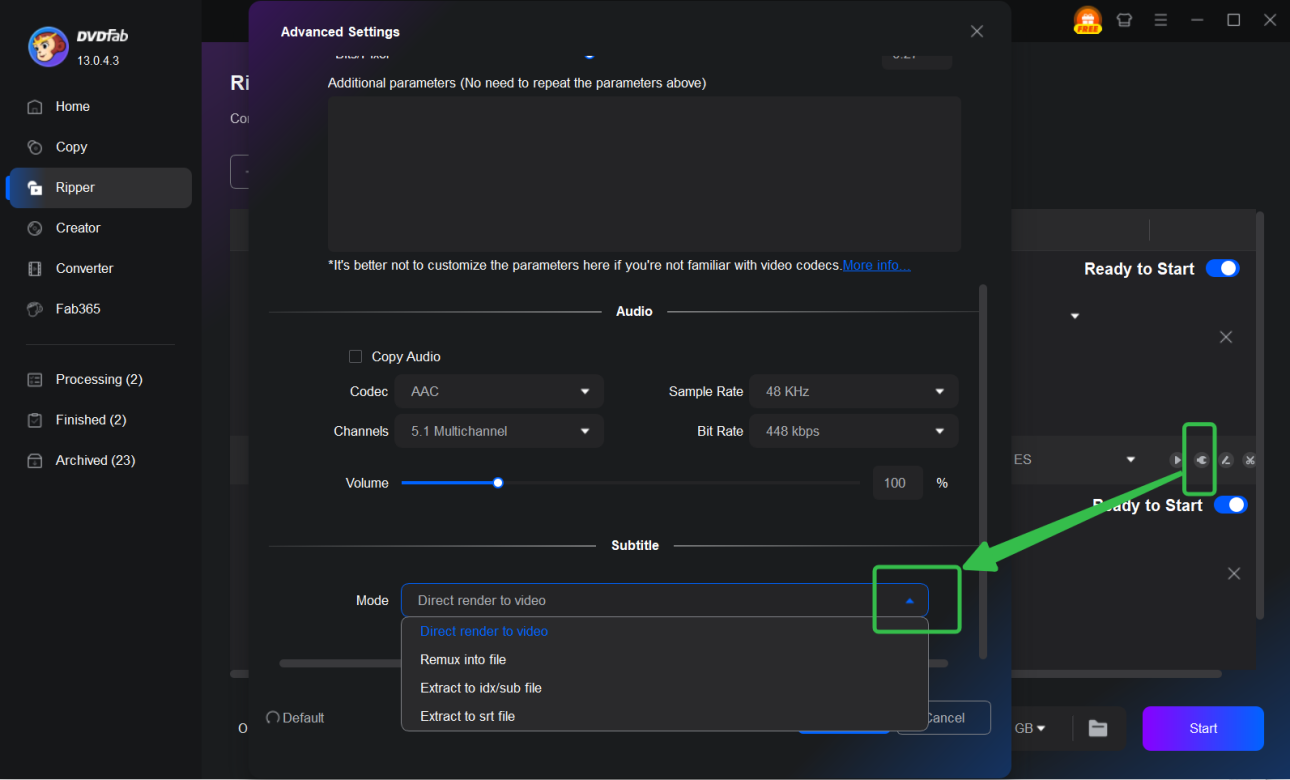Click the preview play button icon
Image resolution: width=1290 pixels, height=780 pixels.
(1177, 460)
